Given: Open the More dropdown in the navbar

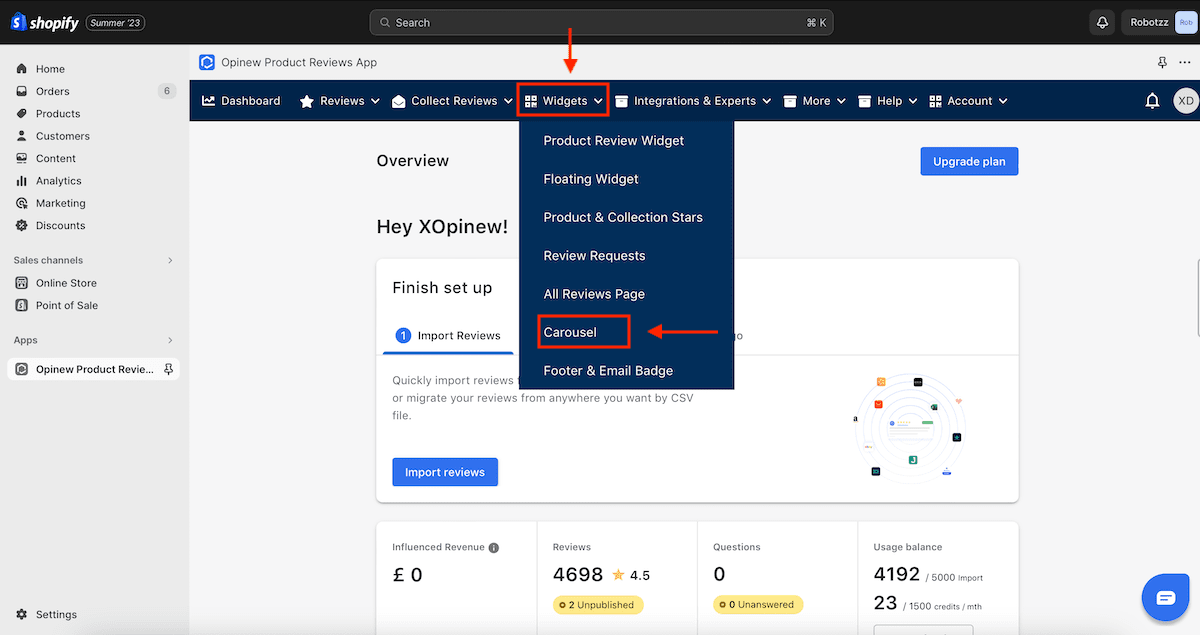Looking at the screenshot, I should (814, 100).
